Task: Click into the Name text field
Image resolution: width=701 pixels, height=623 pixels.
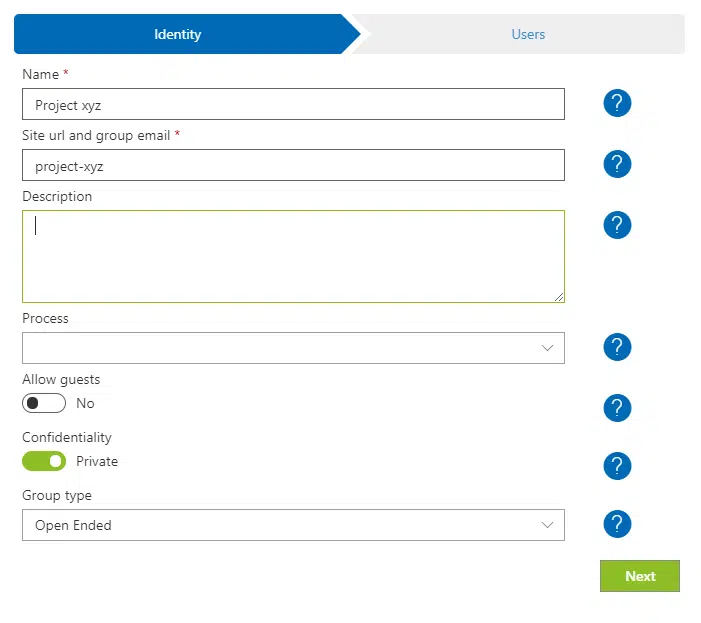Action: pos(292,104)
